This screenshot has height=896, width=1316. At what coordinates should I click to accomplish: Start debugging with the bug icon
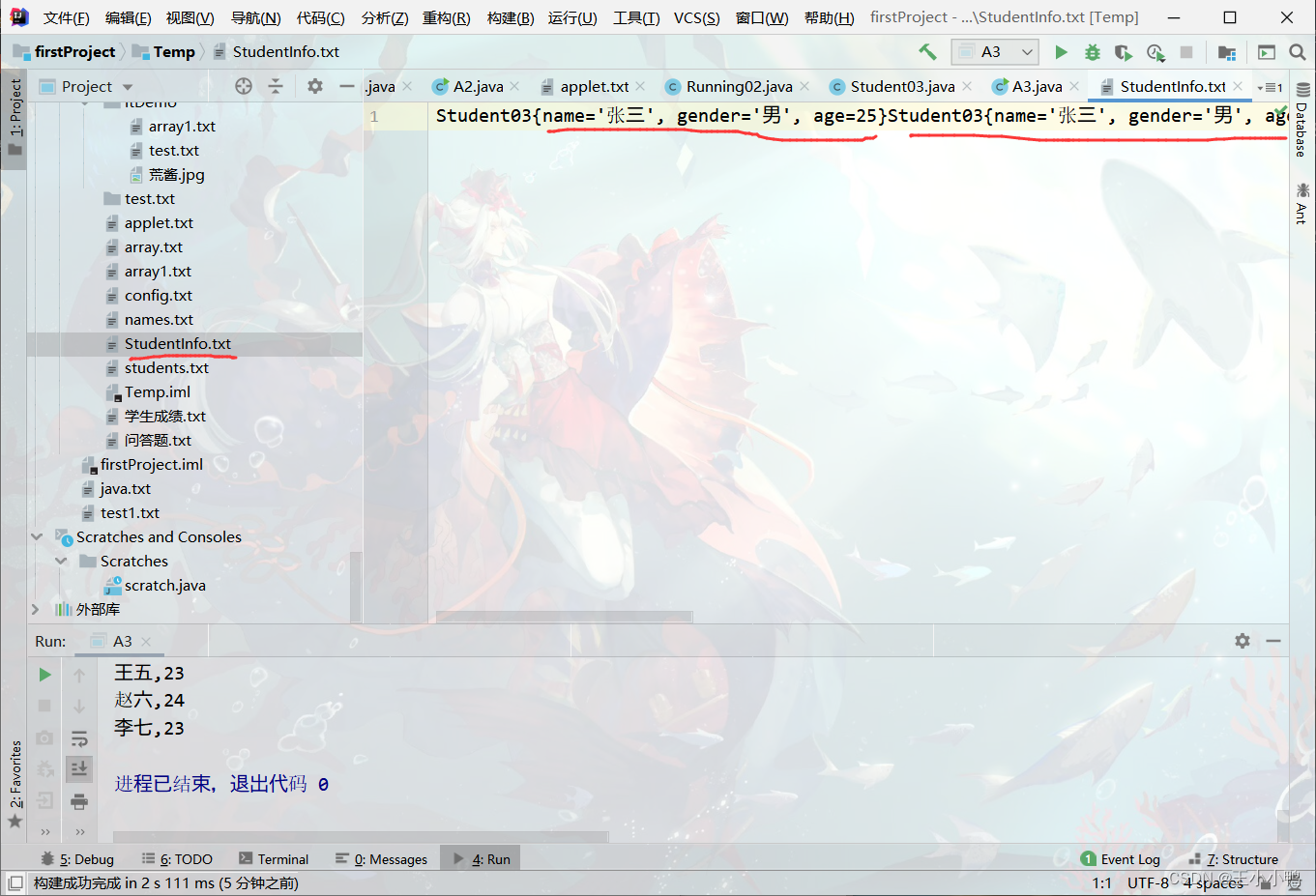tap(1093, 52)
